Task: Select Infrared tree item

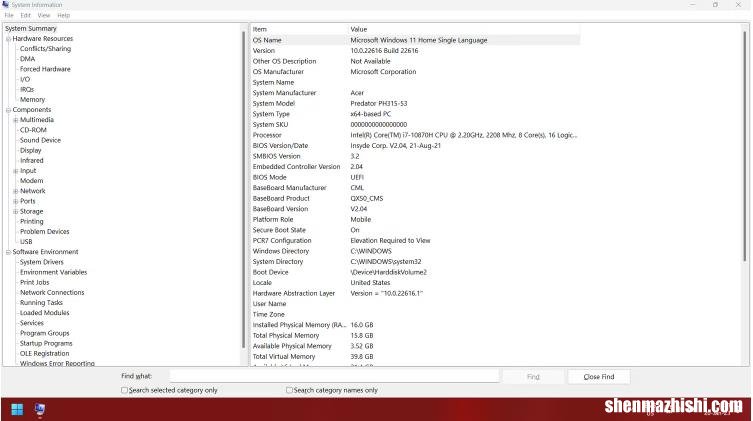Action: pos(32,160)
